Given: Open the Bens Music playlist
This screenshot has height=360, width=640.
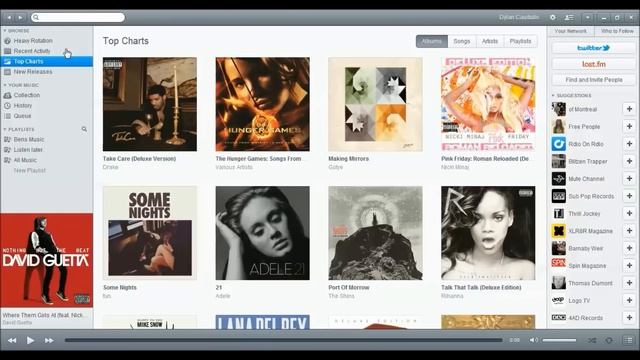Looking at the screenshot, I should (x=29, y=140).
